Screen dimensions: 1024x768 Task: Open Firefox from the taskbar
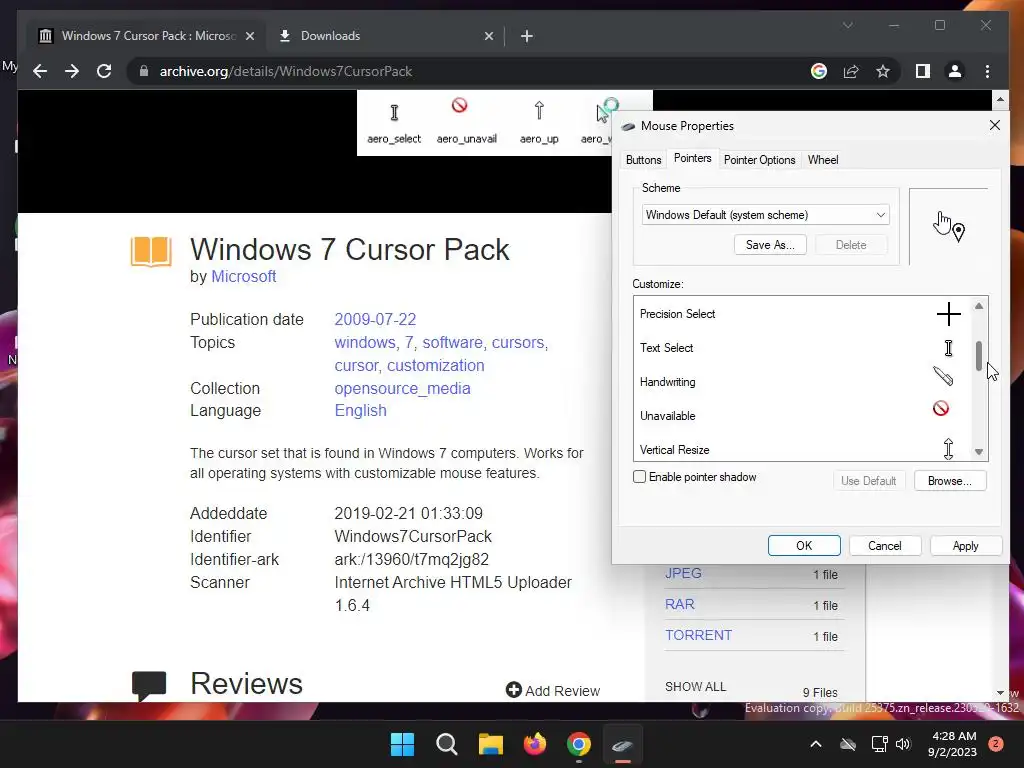point(535,744)
